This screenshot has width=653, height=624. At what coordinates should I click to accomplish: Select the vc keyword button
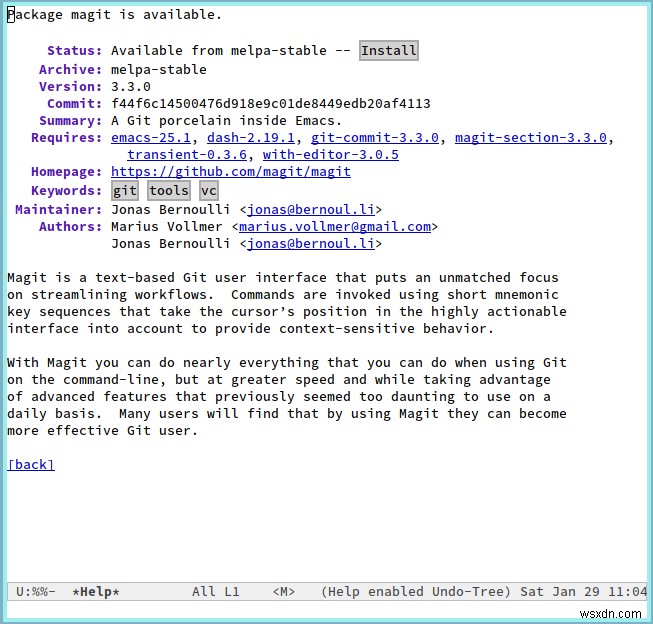coord(209,190)
